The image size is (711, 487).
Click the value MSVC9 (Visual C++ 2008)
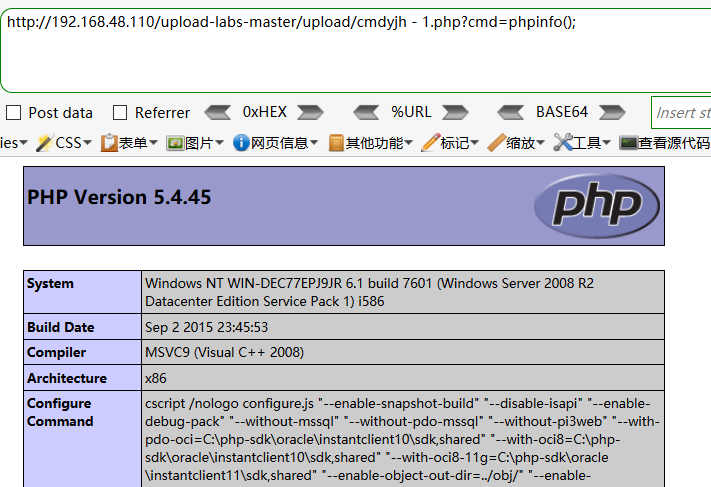point(224,352)
